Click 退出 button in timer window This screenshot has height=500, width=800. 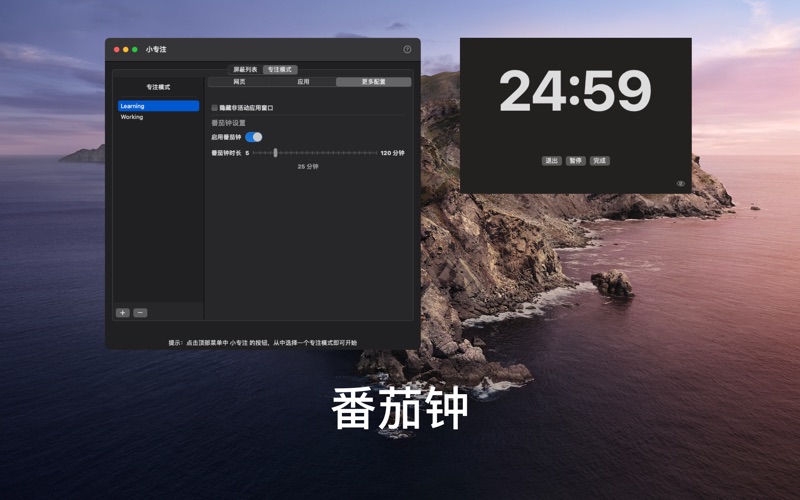coord(552,161)
